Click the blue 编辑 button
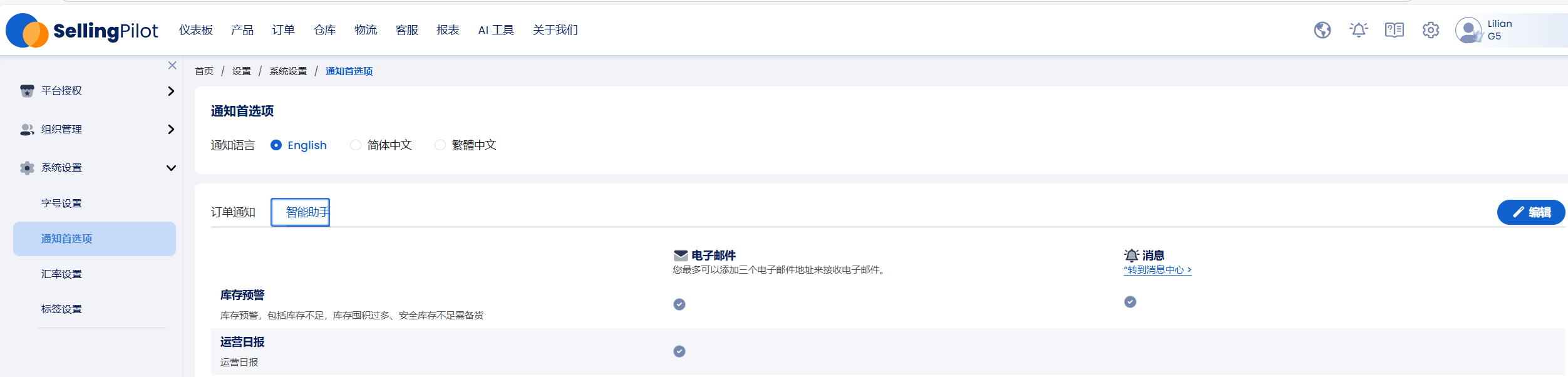 pos(1531,212)
